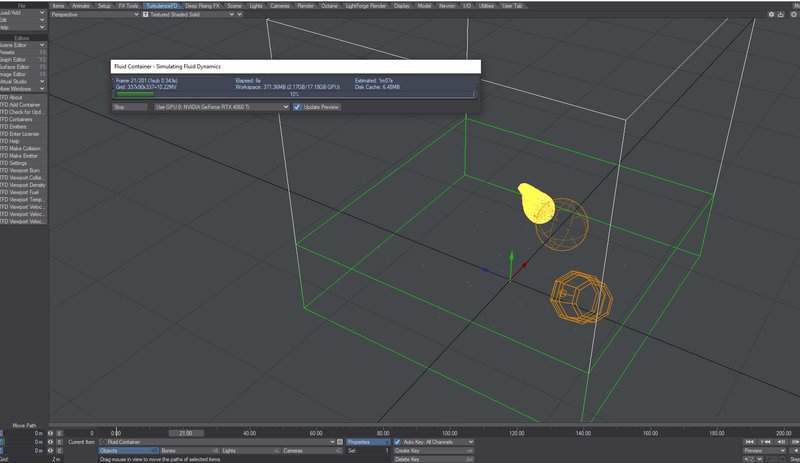Toggle TFD Viewport Fuel
This screenshot has width=800, height=463.
click(x=23, y=192)
